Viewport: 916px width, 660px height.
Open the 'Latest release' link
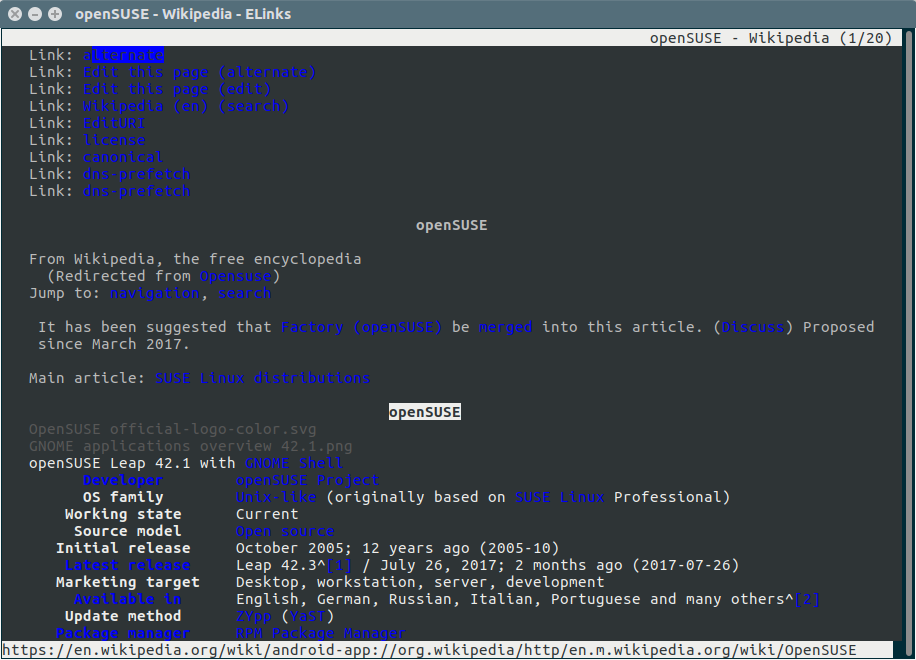click(128, 565)
